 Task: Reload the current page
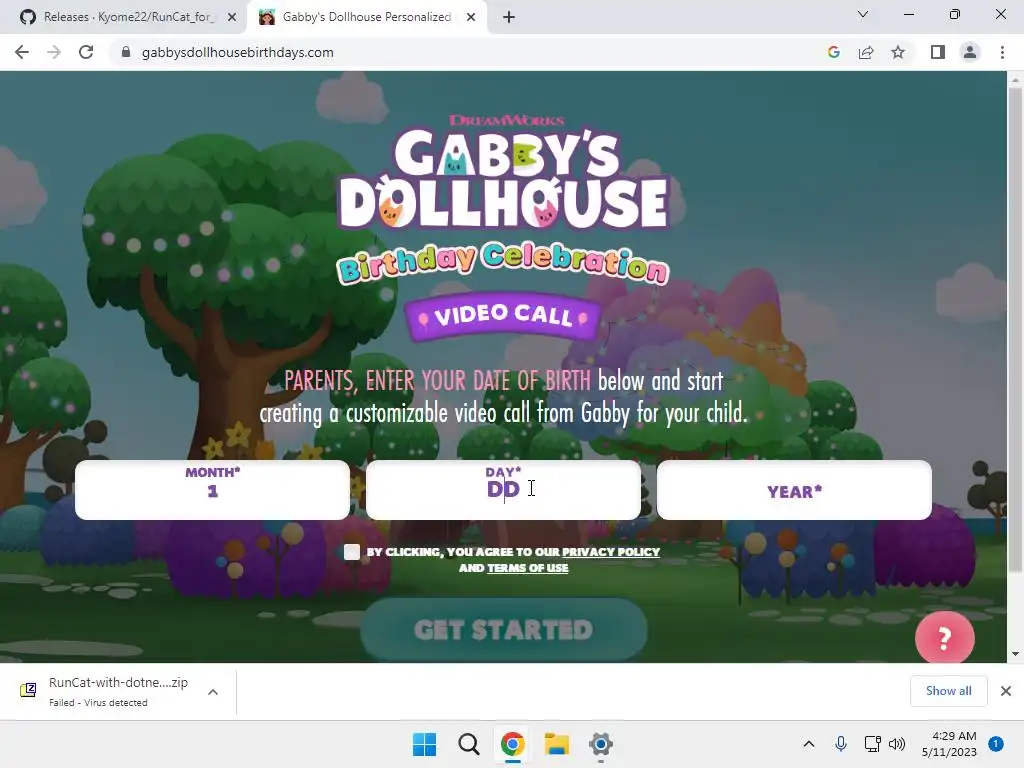coord(86,52)
